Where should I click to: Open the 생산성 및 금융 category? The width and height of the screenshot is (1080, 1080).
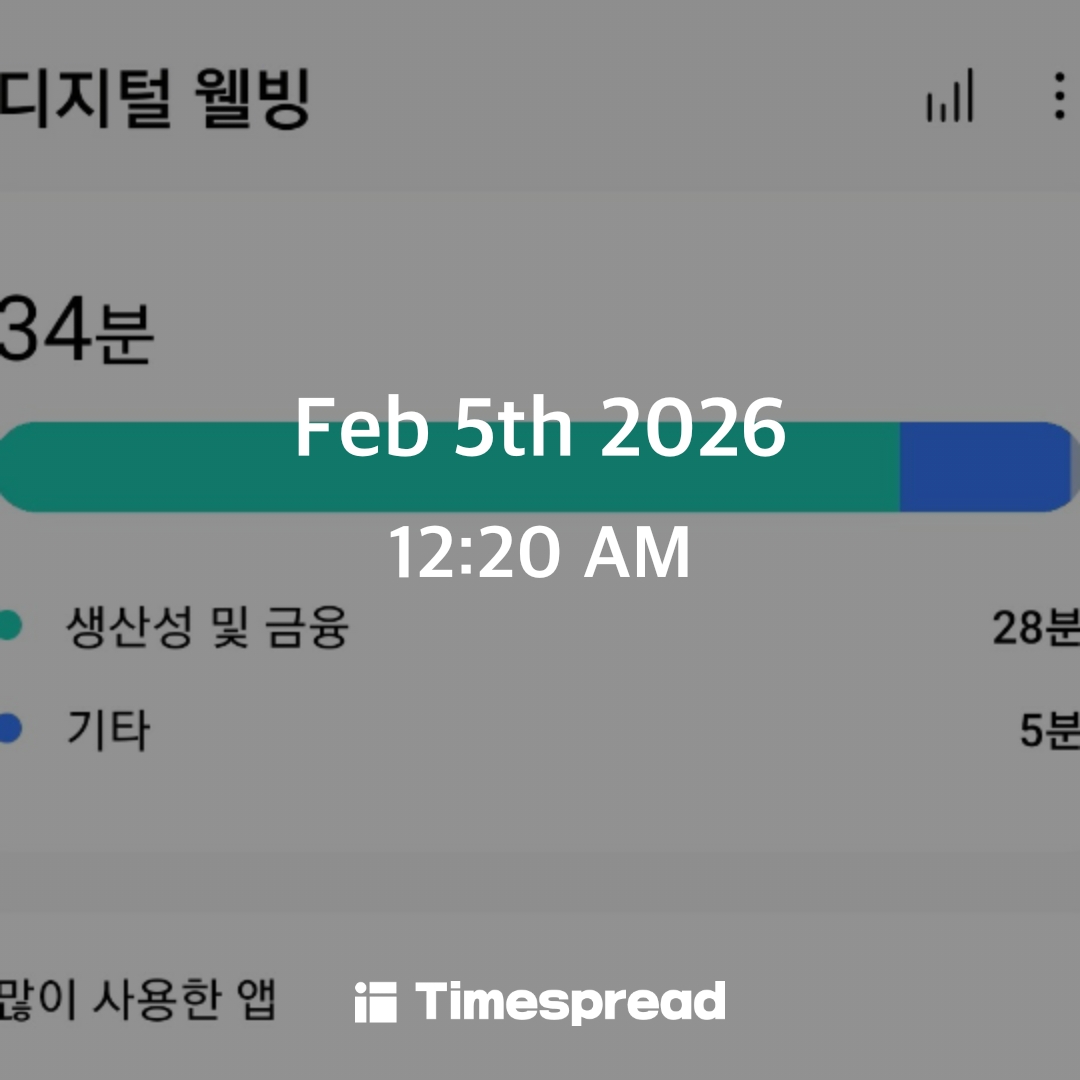(x=207, y=628)
